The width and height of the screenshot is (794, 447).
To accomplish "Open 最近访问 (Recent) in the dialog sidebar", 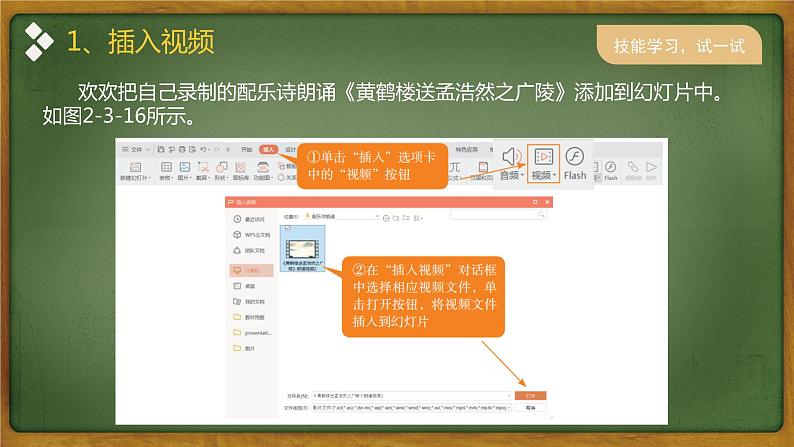I will [250, 219].
